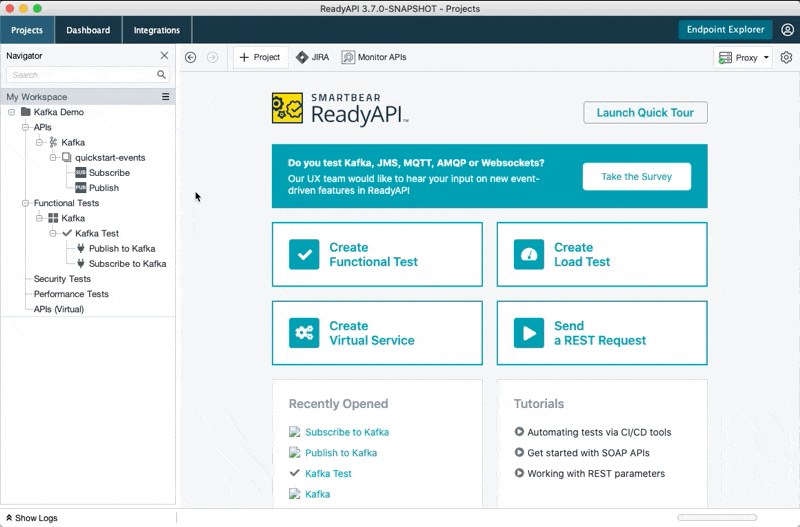Click the Kafka Demo folder icon
This screenshot has height=527, width=800.
26,112
